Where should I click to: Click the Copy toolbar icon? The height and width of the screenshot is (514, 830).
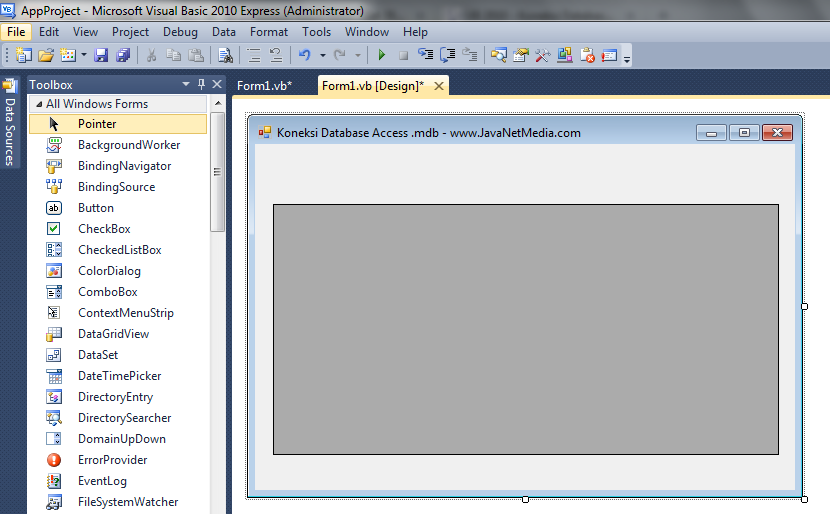pos(174,55)
